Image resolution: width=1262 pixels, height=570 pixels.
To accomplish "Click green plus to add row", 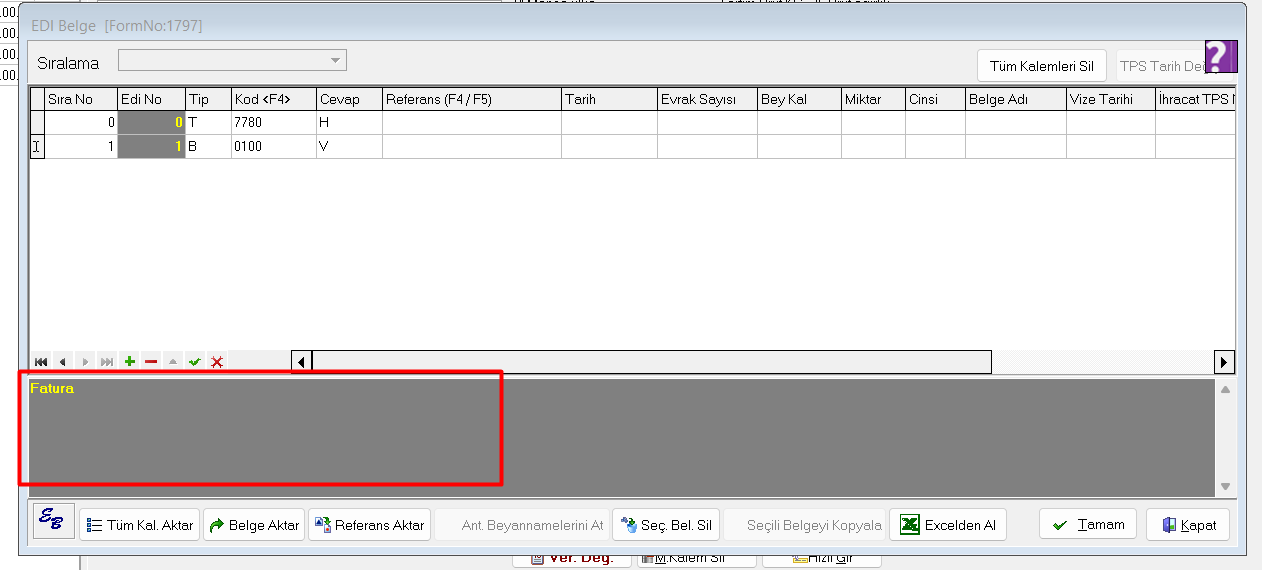I will (130, 362).
